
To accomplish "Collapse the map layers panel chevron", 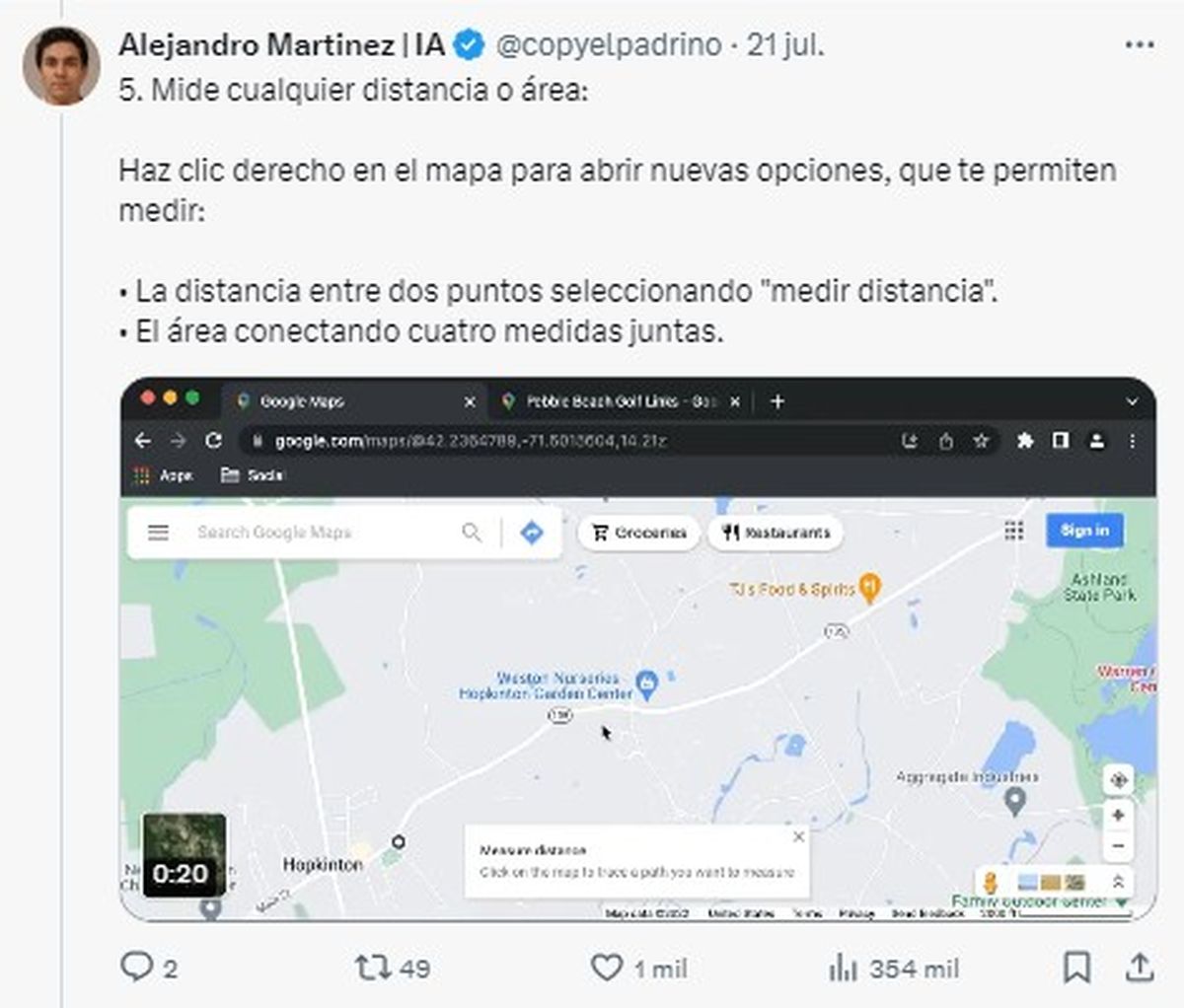I will pos(1120,883).
